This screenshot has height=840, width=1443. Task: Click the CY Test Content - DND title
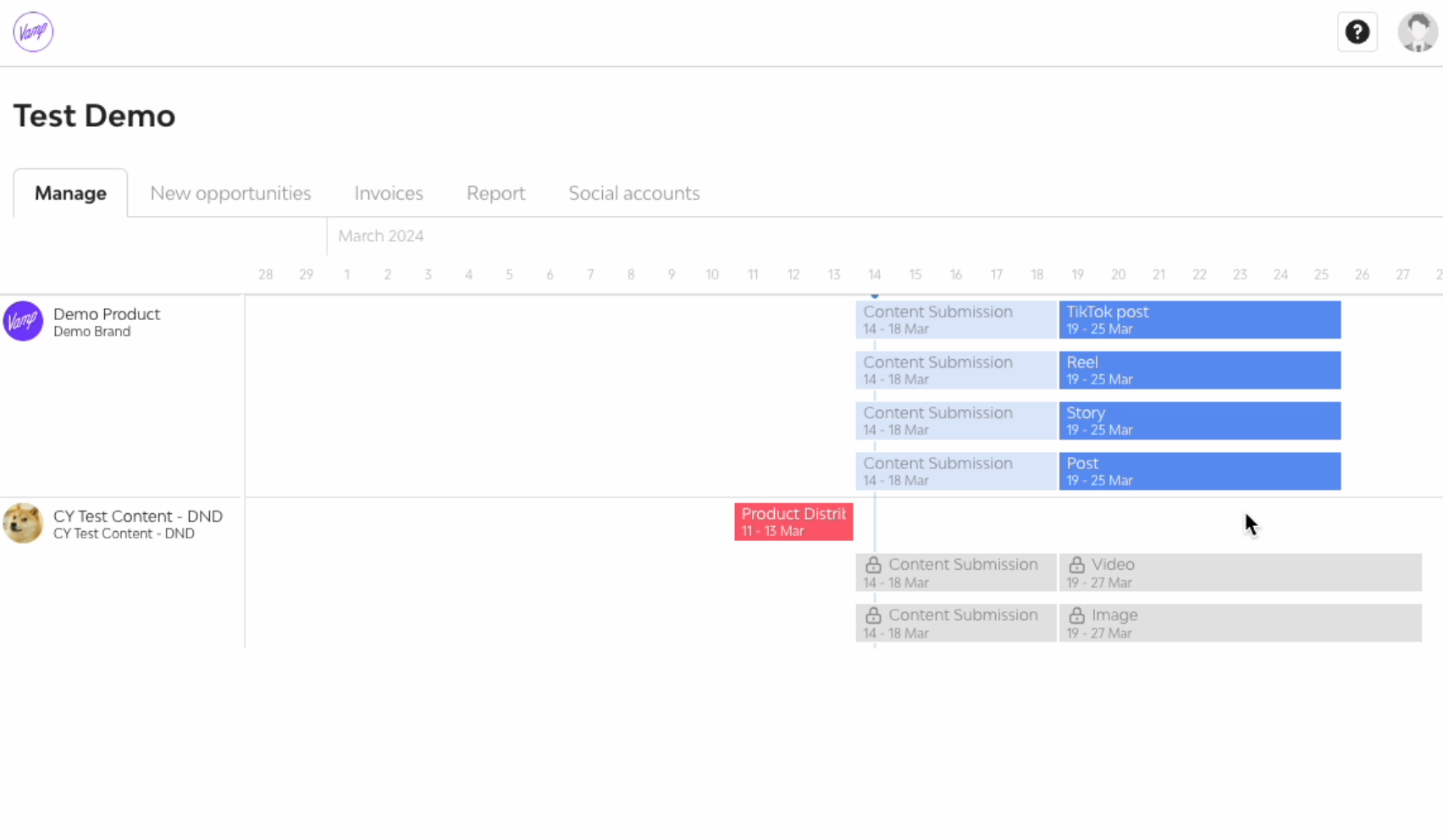[x=138, y=516]
